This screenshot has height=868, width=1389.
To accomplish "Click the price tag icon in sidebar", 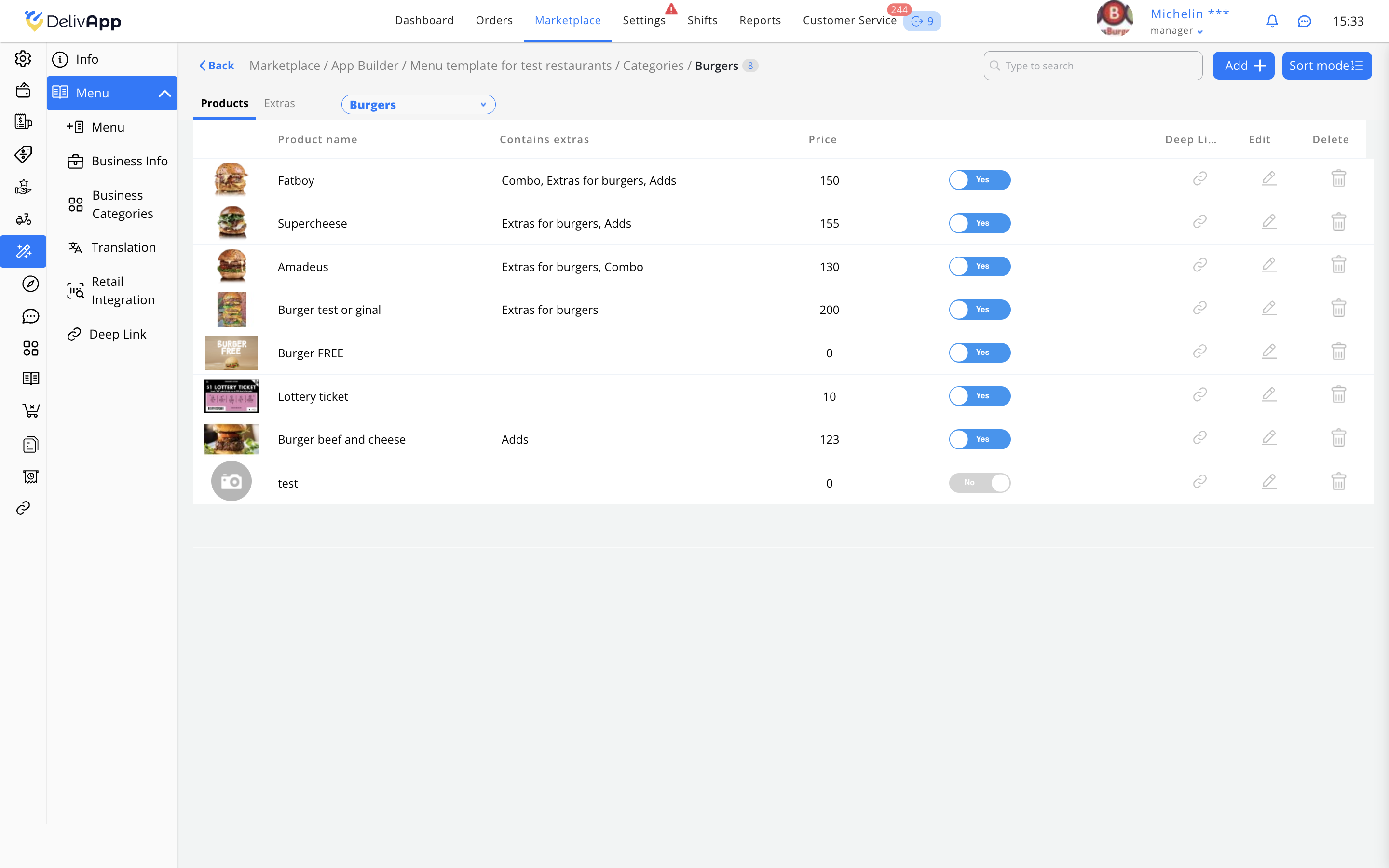I will click(23, 154).
